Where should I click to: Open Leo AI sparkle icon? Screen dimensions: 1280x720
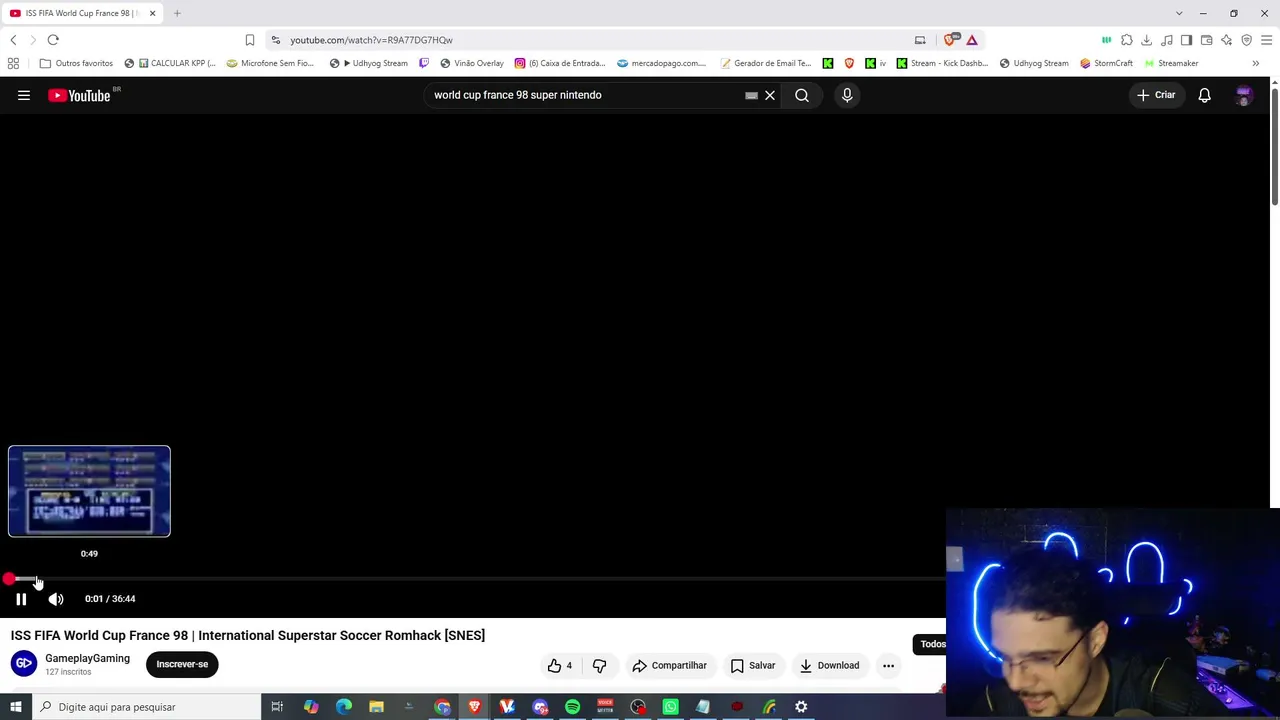coord(1227,40)
